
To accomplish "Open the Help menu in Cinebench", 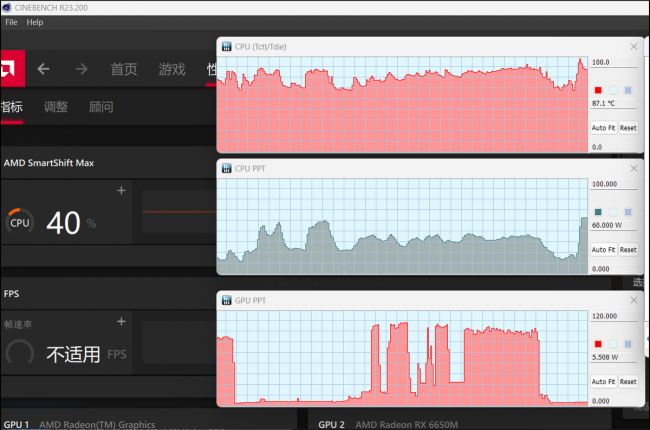I will (x=35, y=22).
